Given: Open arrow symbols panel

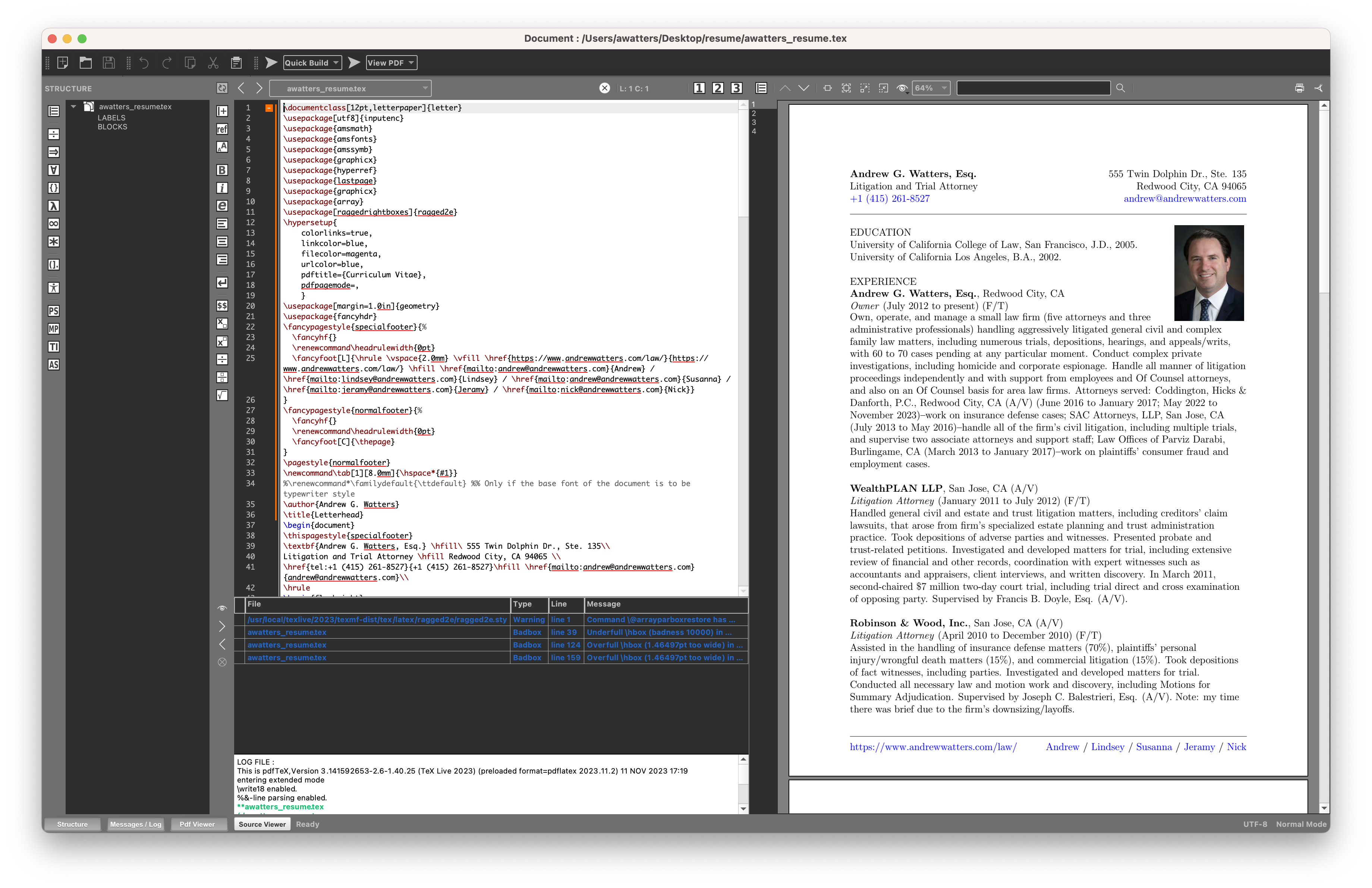Looking at the screenshot, I should coord(54,152).
